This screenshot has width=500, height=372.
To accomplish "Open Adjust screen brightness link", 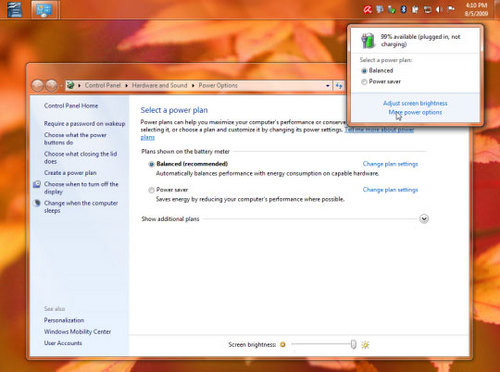I will click(415, 103).
